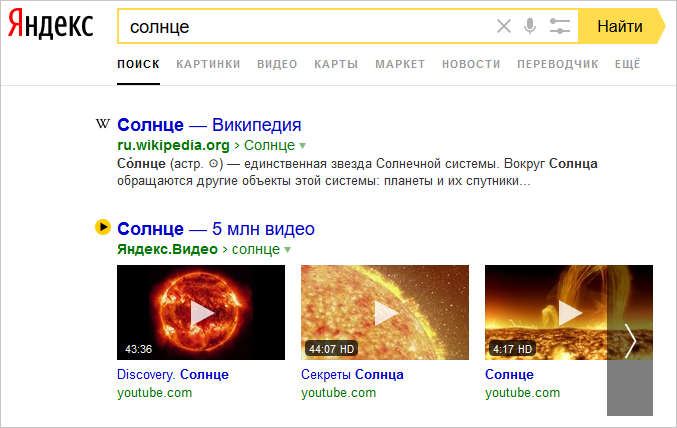Show next videos with right arrow
Image resolution: width=677 pixels, height=428 pixels.
(630, 341)
